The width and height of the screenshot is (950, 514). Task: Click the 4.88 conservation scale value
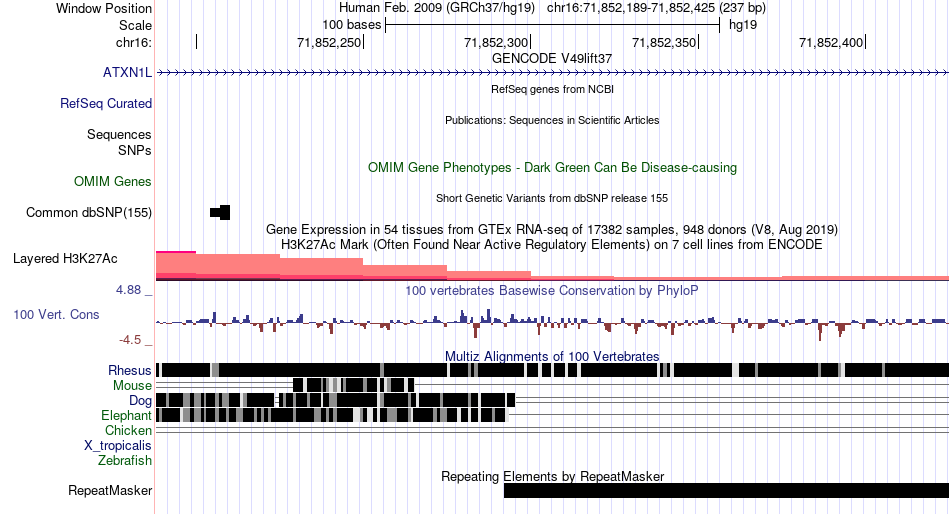(x=128, y=290)
